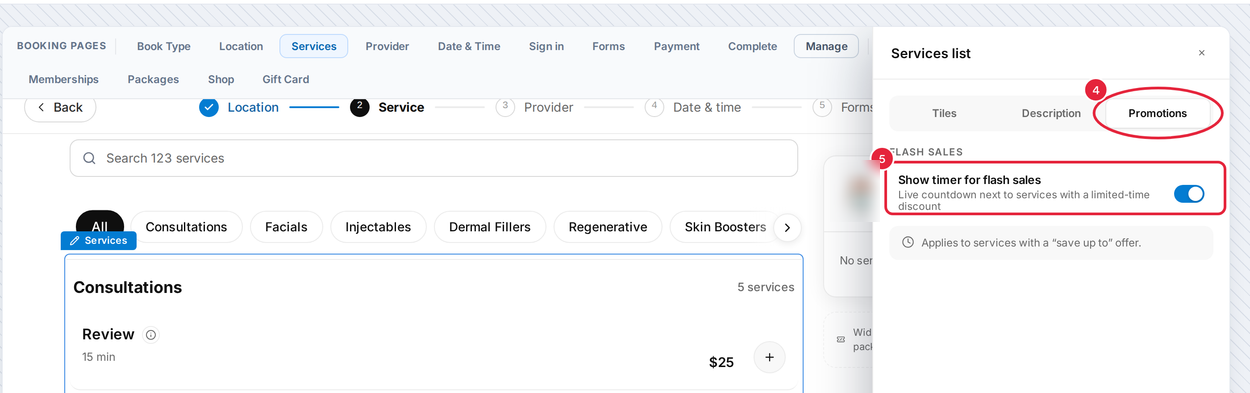1250x393 pixels.
Task: Open the Packages page
Action: tap(153, 79)
